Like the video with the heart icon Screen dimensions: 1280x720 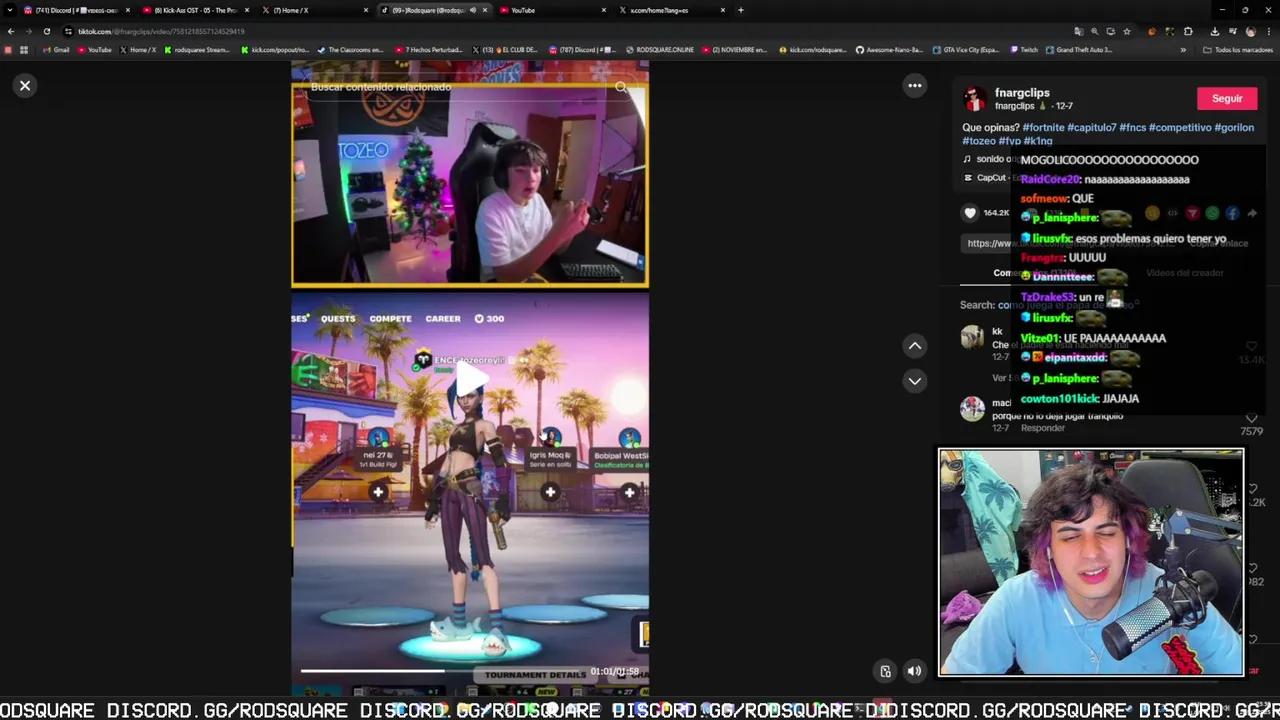click(970, 213)
